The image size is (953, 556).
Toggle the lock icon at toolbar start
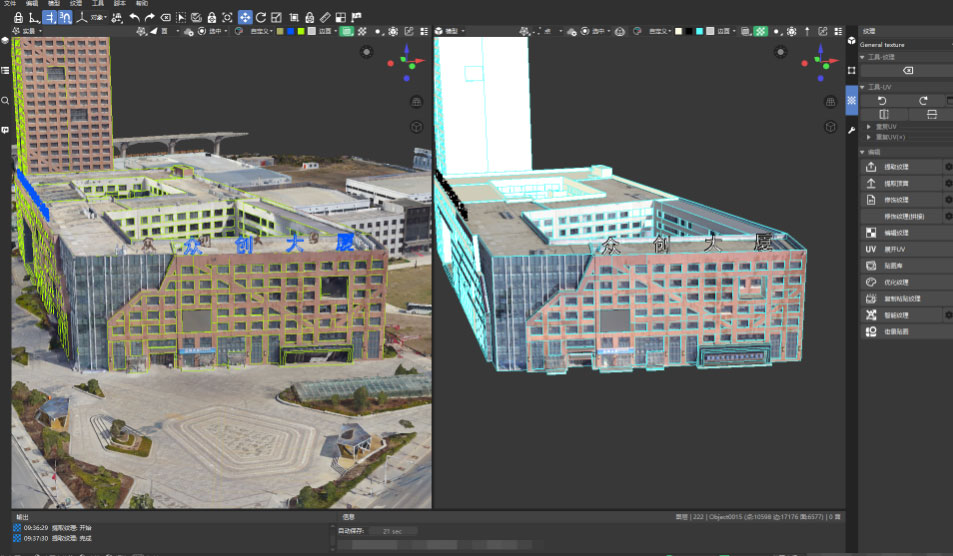(x=18, y=17)
